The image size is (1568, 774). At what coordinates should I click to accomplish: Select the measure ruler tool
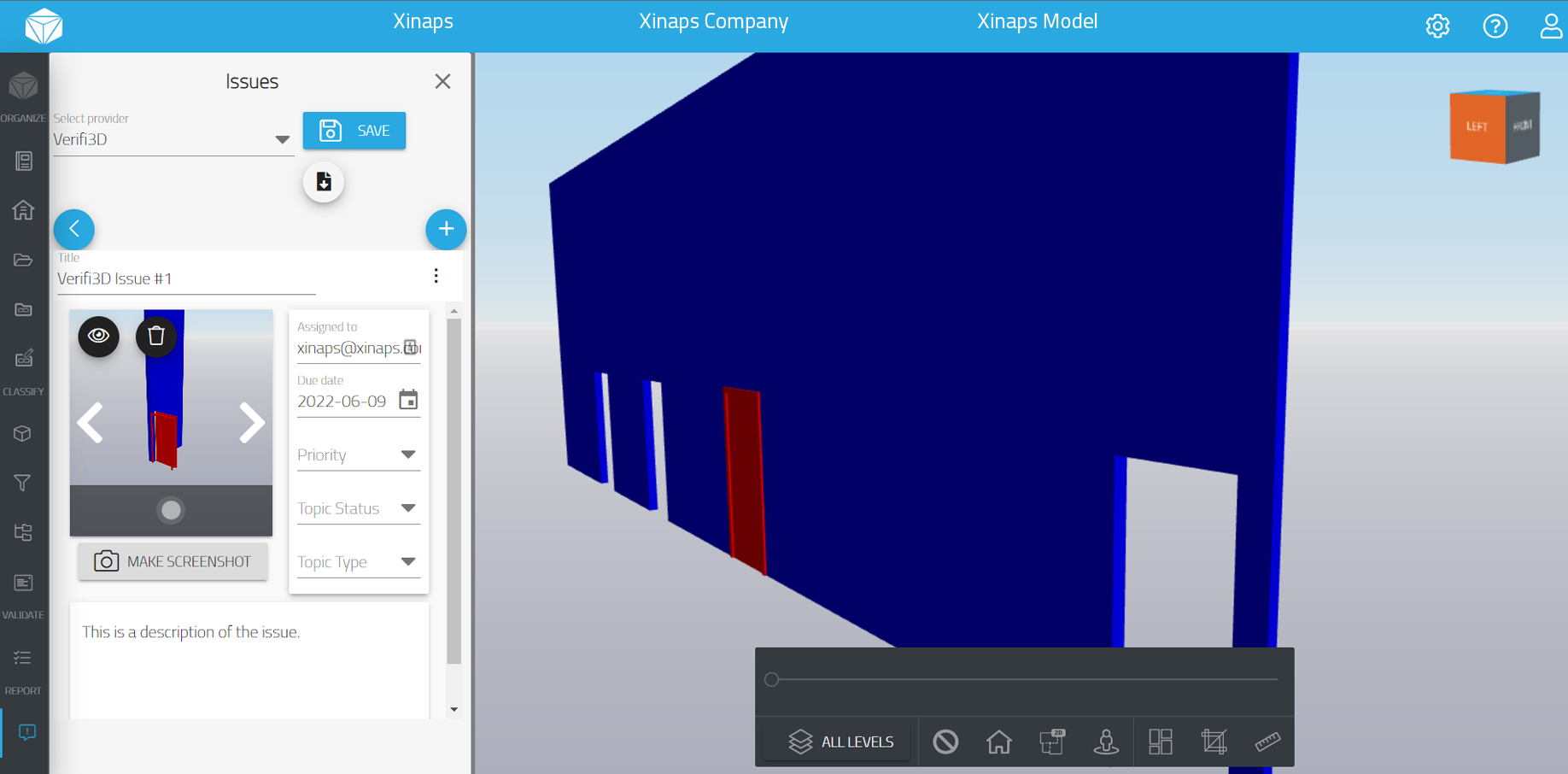coord(1267,742)
